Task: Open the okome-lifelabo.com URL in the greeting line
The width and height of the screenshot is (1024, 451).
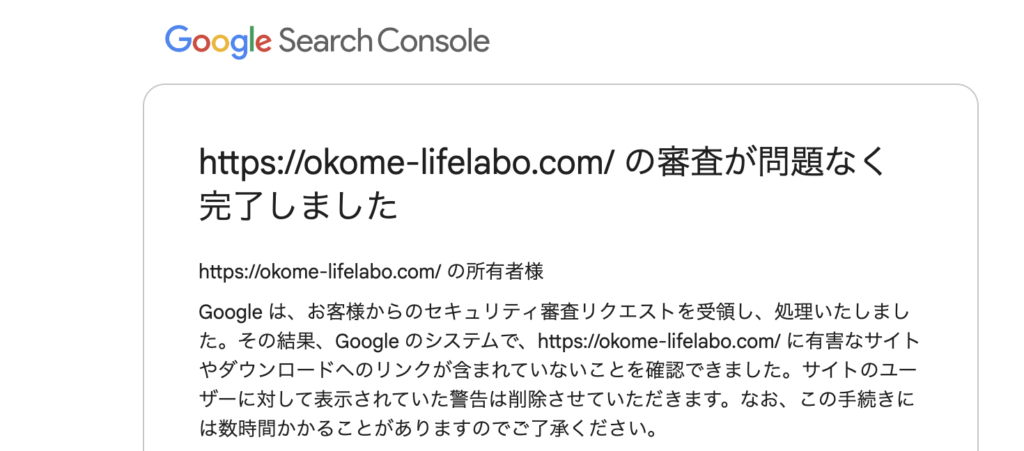Action: point(321,272)
